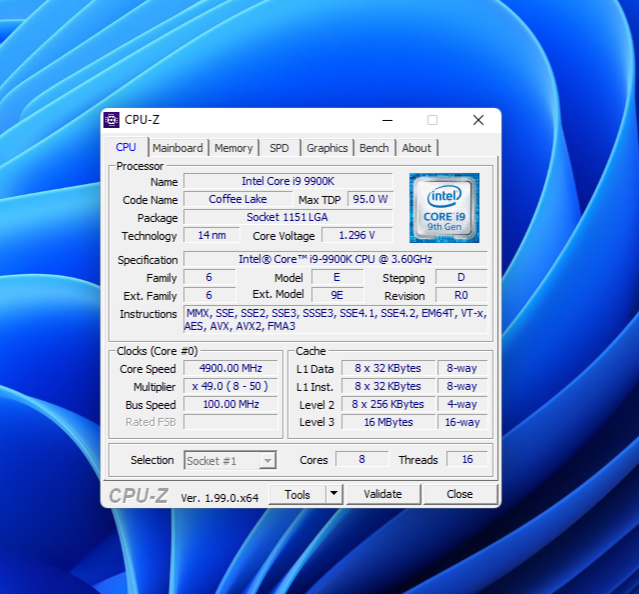Click the Stepping value D
Screen dimensions: 639x594
pos(461,277)
